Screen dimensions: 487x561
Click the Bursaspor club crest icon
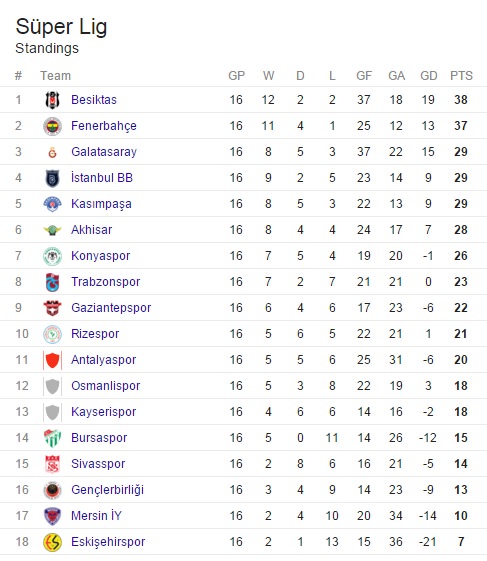click(x=52, y=438)
